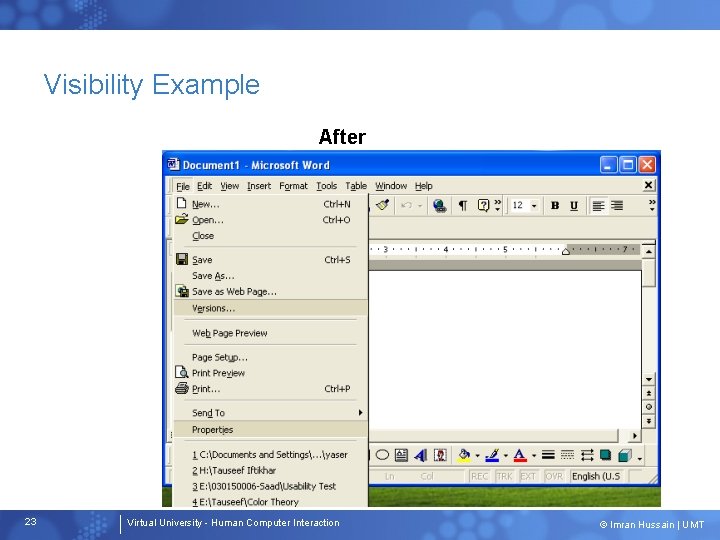
Task: Open recent file 3 Usability Test
Action: pyautogui.click(x=270, y=486)
